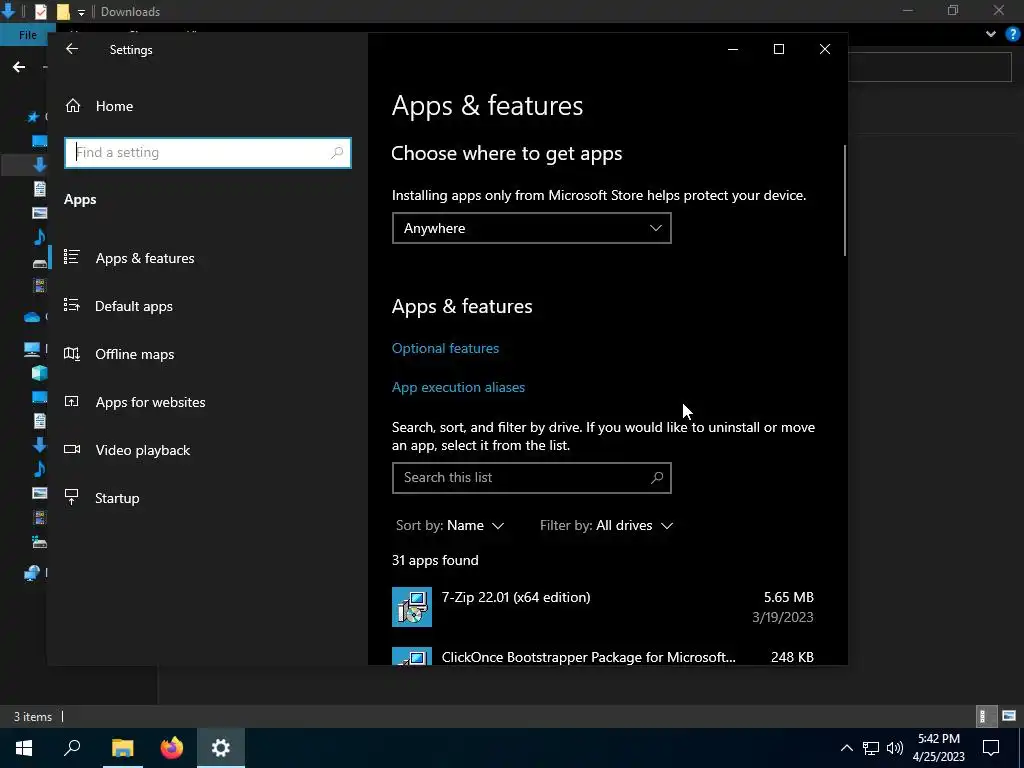This screenshot has width=1024, height=768.
Task: Click the OneDrive cloud icon in Explorer pane
Action: pos(32,317)
